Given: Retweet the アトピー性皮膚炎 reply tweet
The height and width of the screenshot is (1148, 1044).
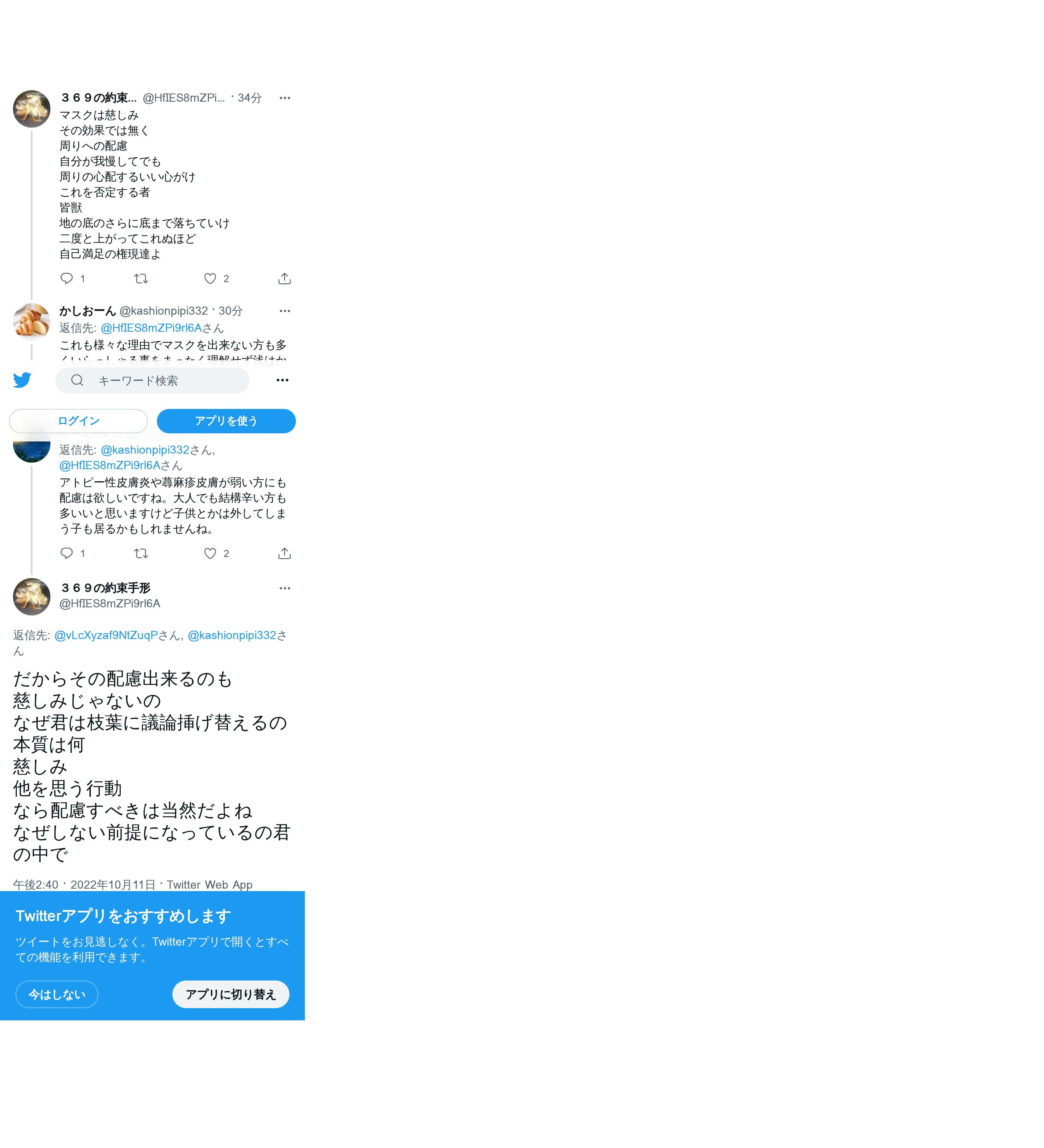Looking at the screenshot, I should pos(141,553).
